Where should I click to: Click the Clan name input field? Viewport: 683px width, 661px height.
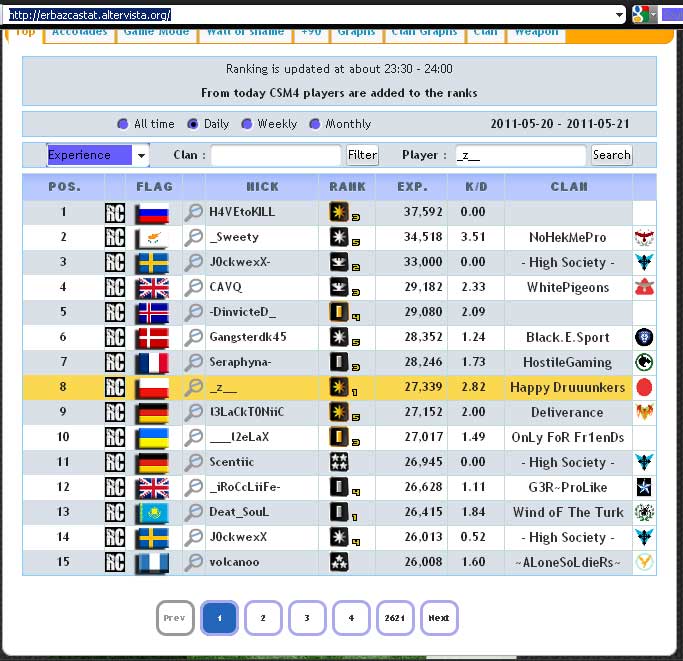(x=275, y=155)
